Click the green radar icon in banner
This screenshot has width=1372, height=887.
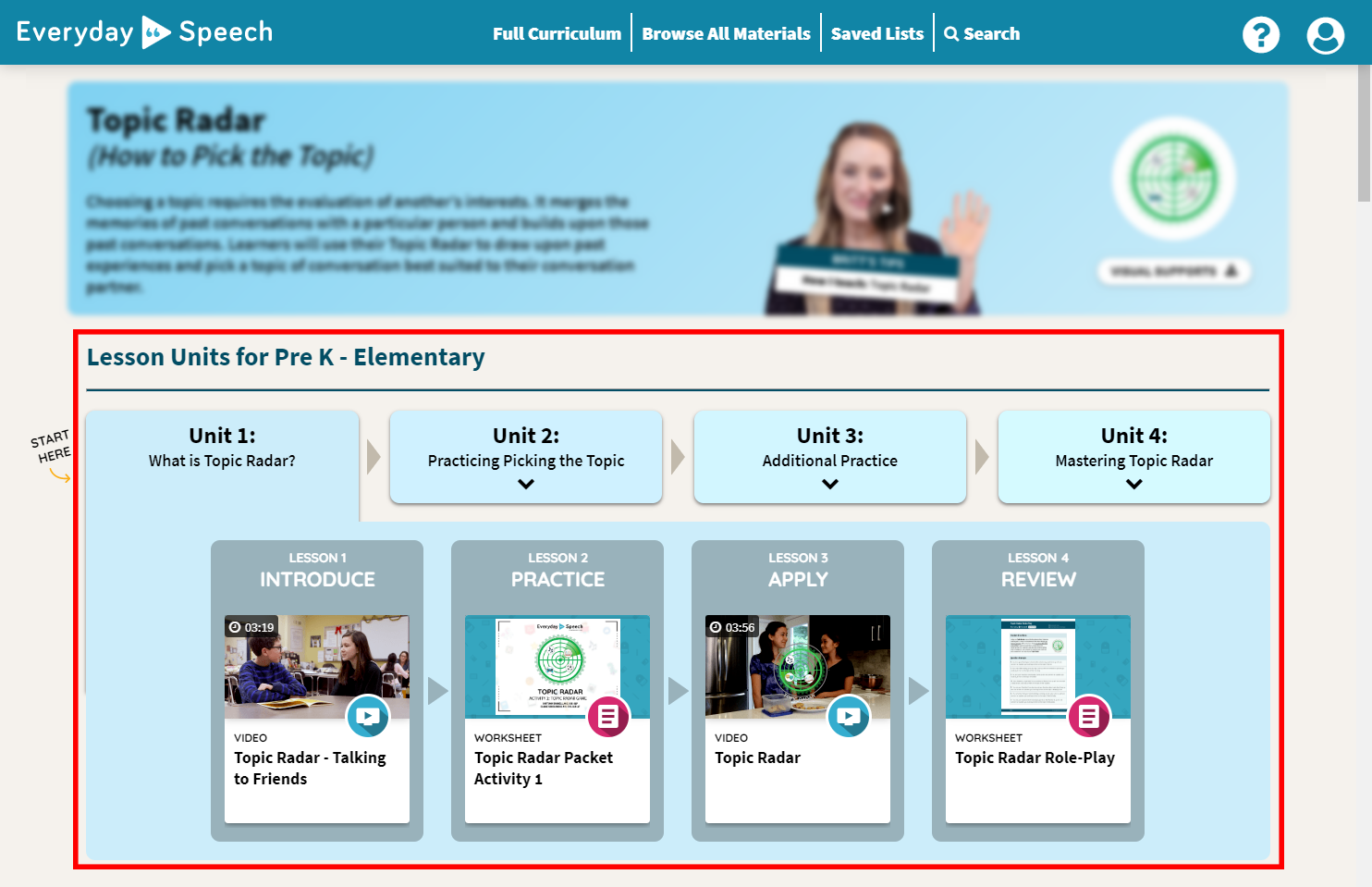pos(1173,179)
